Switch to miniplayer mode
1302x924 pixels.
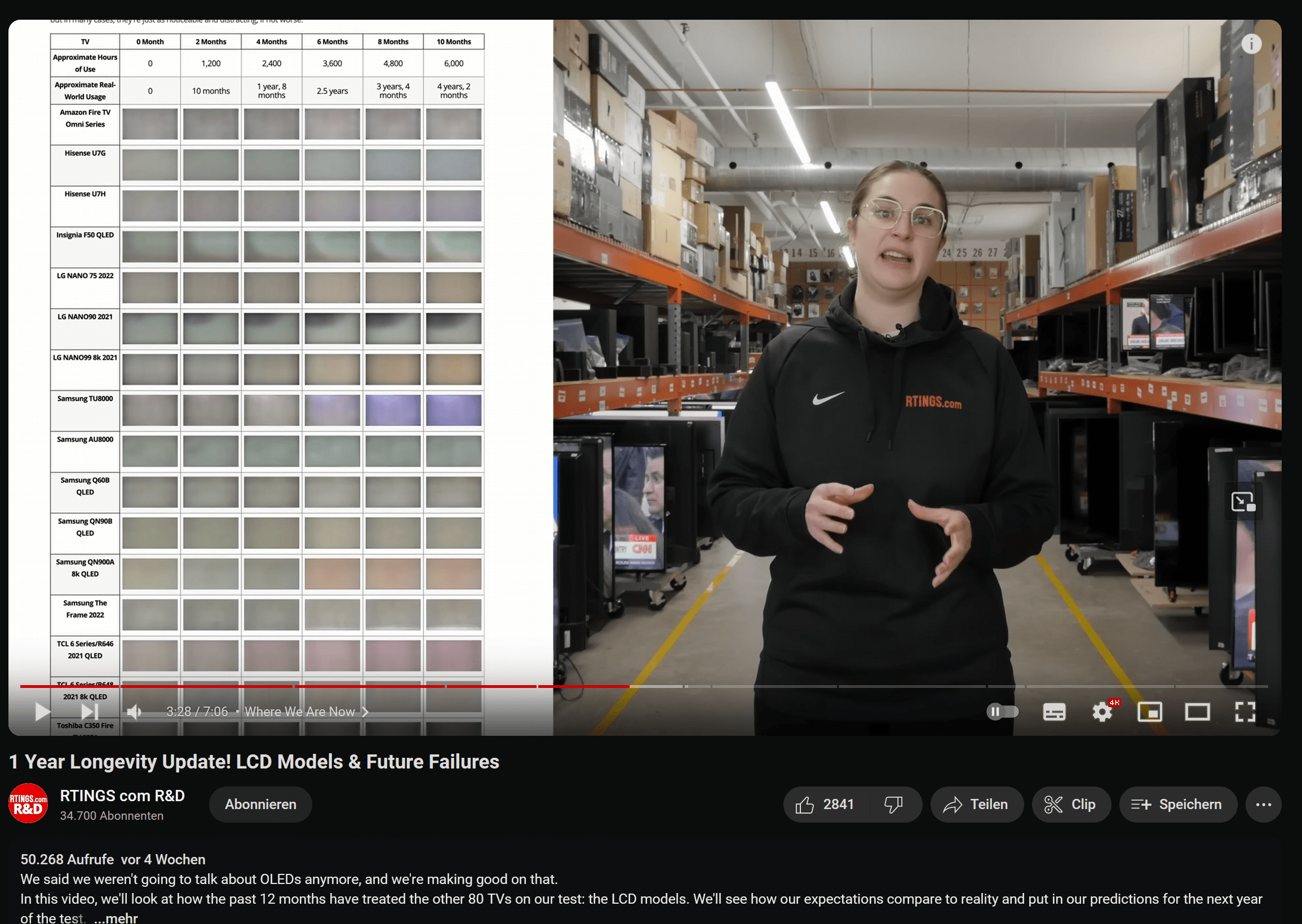pos(1149,711)
